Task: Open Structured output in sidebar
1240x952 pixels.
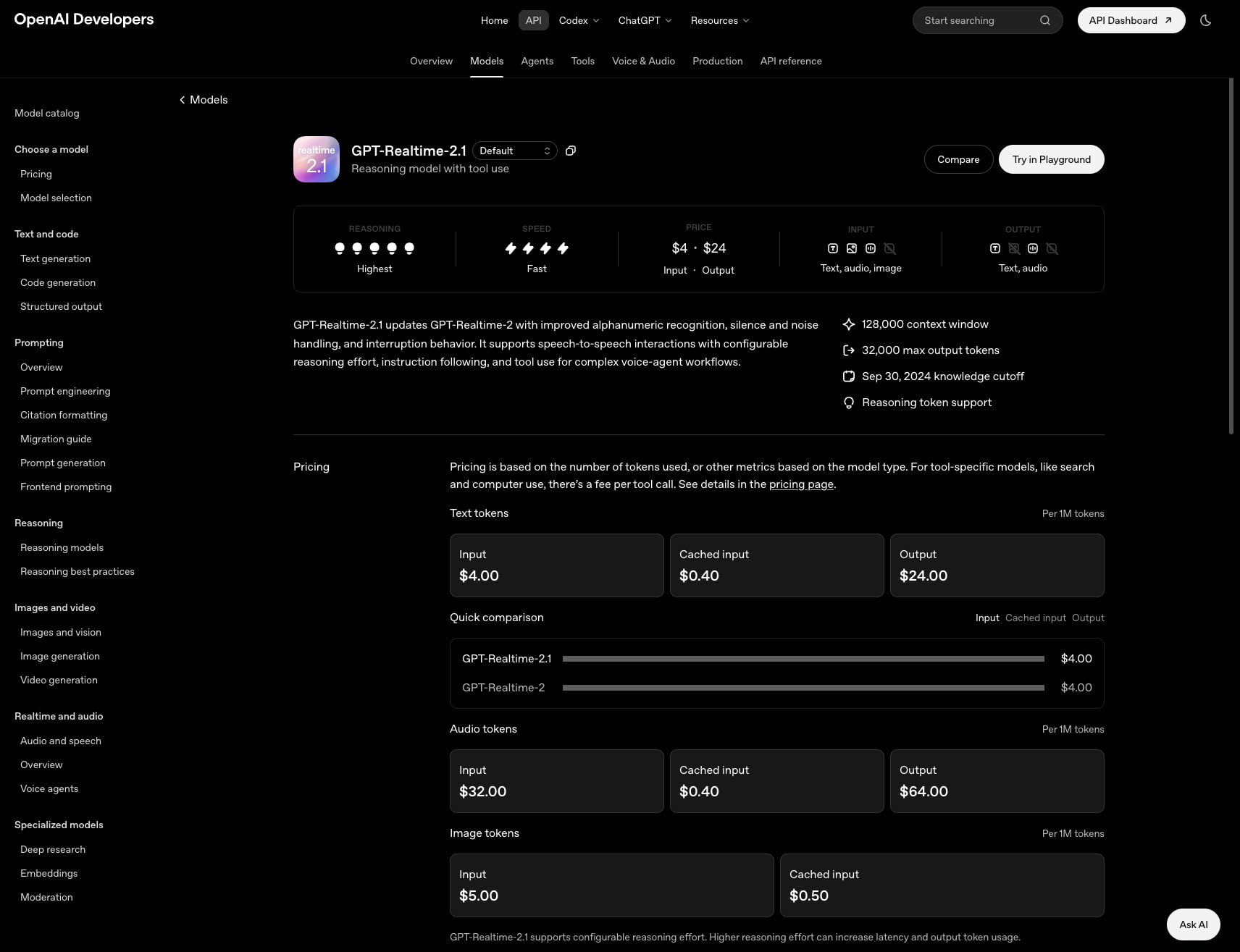Action: click(x=61, y=306)
